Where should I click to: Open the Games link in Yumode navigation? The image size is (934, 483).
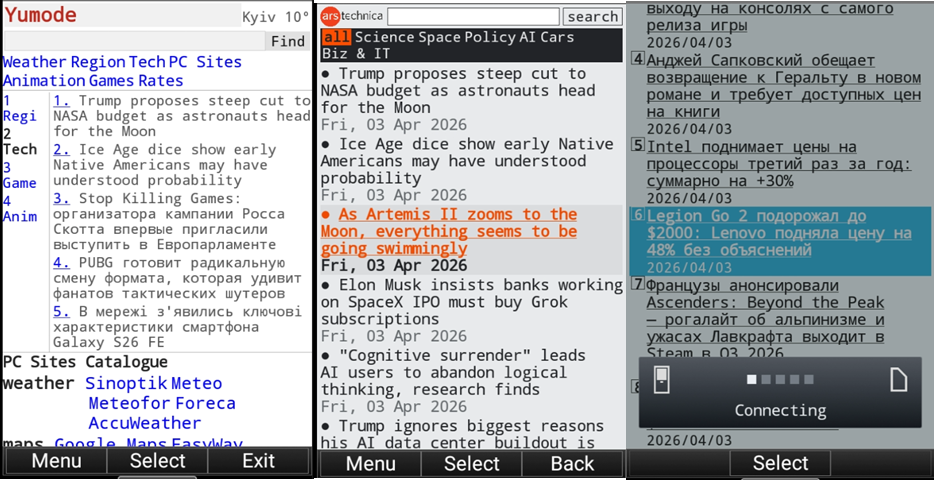point(111,80)
